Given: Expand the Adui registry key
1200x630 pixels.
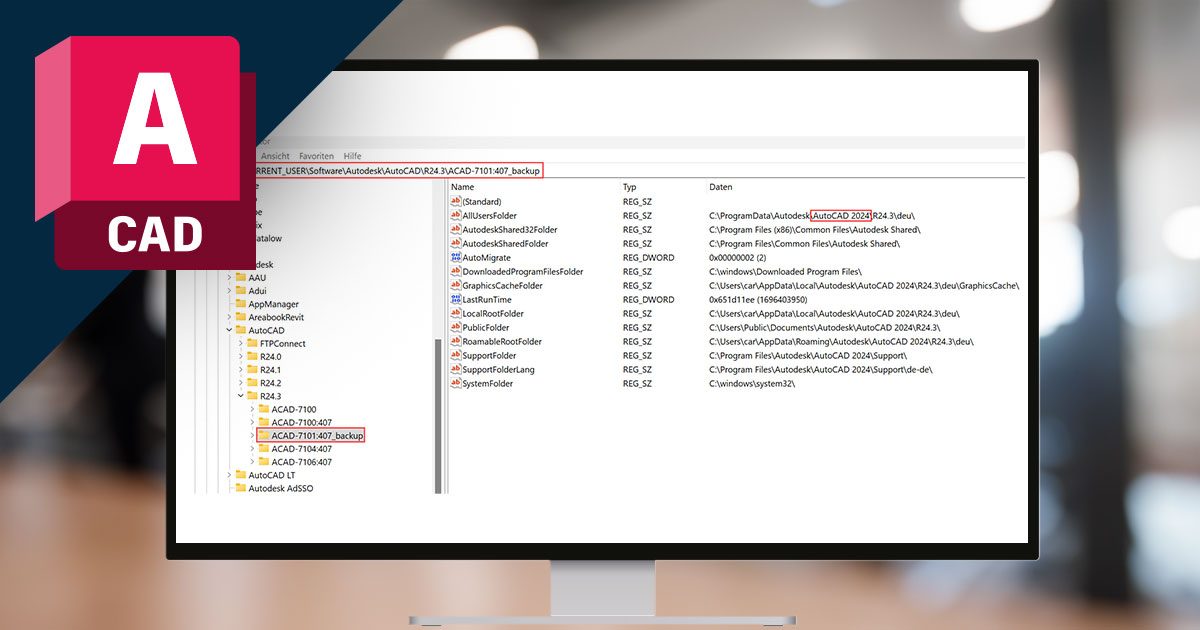Looking at the screenshot, I should click(x=228, y=291).
